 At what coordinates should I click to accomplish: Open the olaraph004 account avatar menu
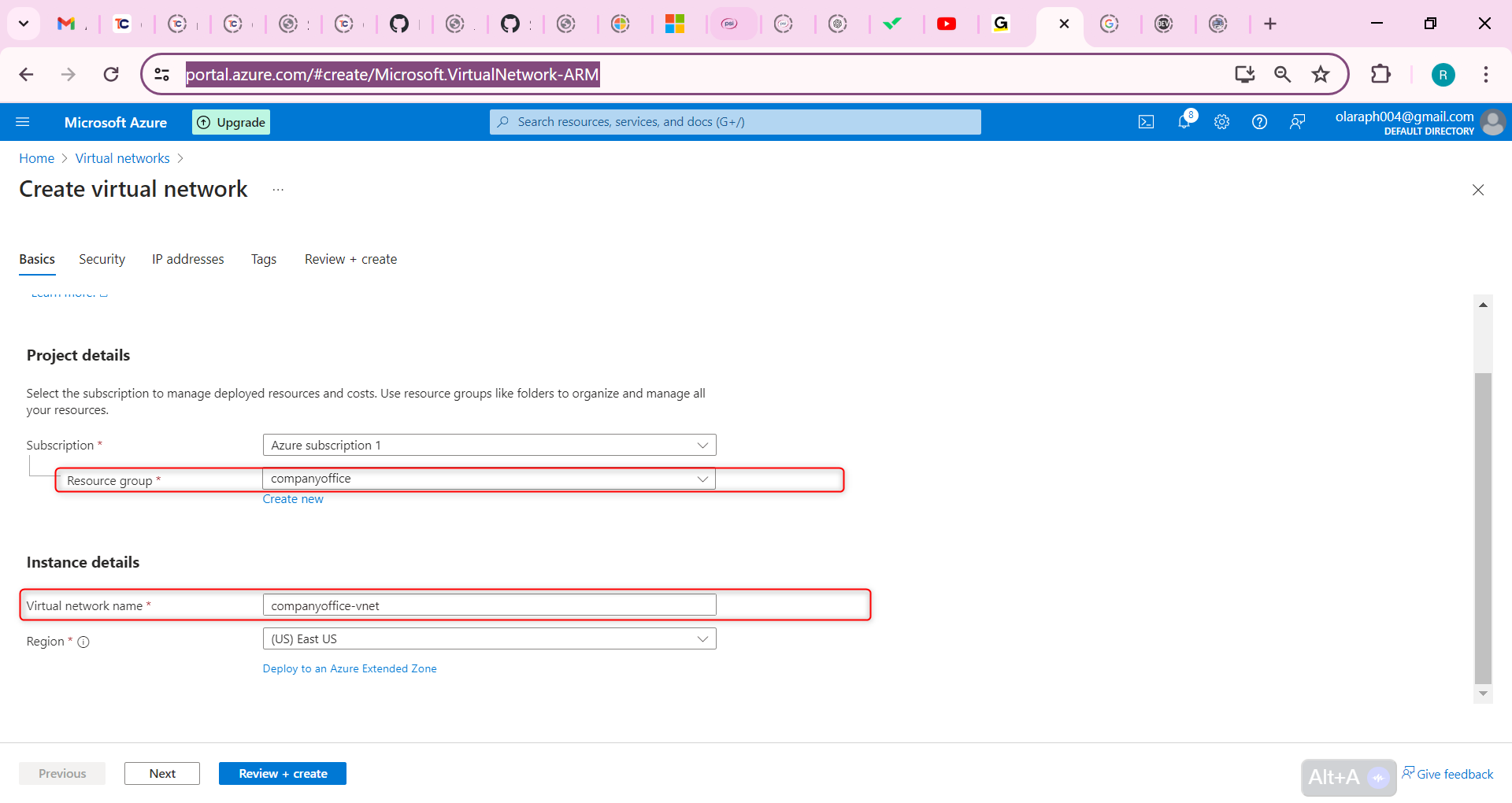click(1493, 122)
